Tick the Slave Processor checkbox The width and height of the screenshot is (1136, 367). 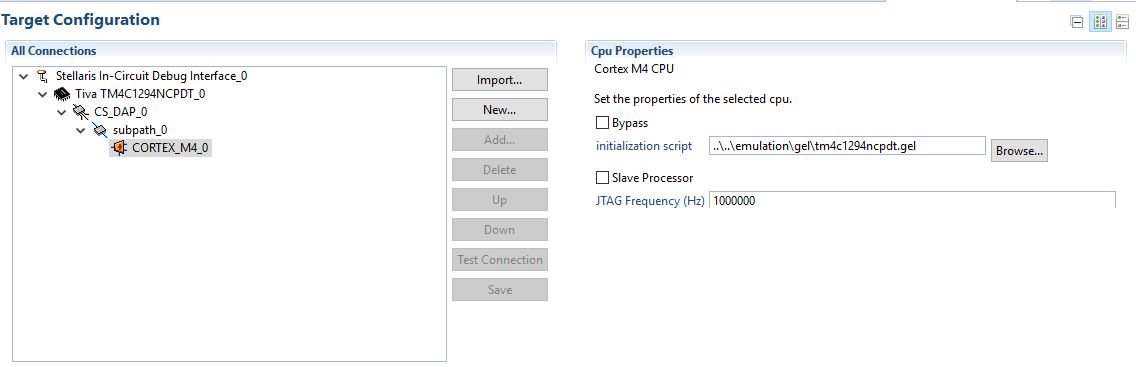pos(601,177)
